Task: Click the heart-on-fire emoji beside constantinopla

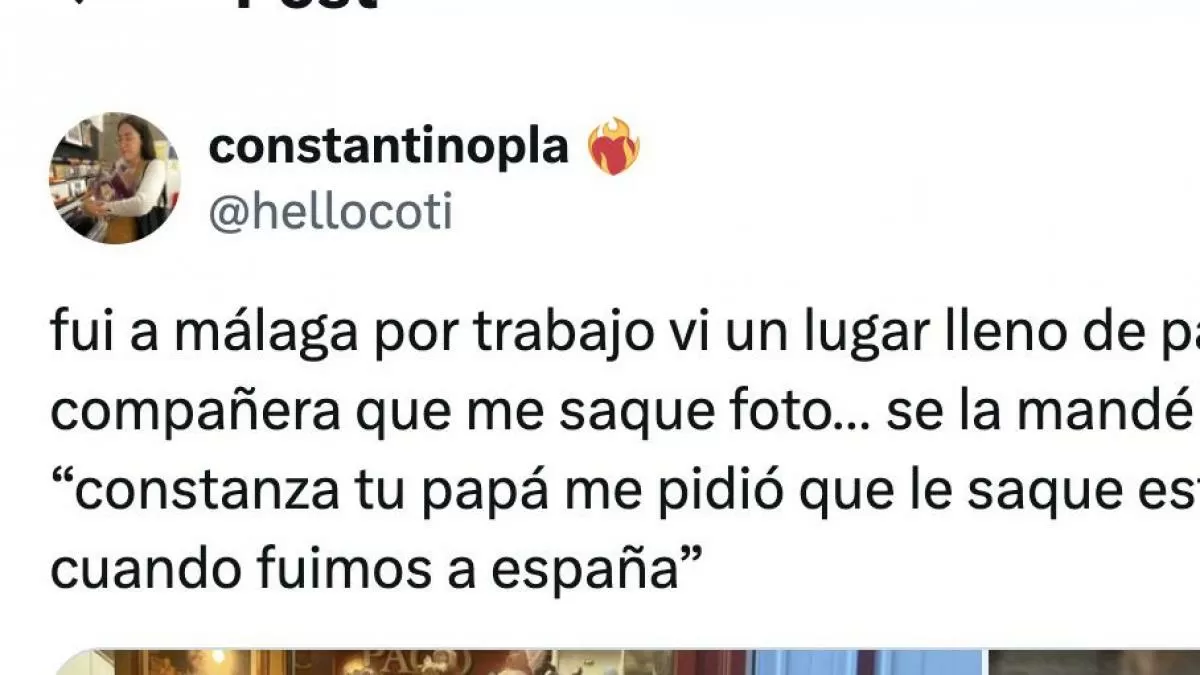Action: pyautogui.click(x=614, y=147)
